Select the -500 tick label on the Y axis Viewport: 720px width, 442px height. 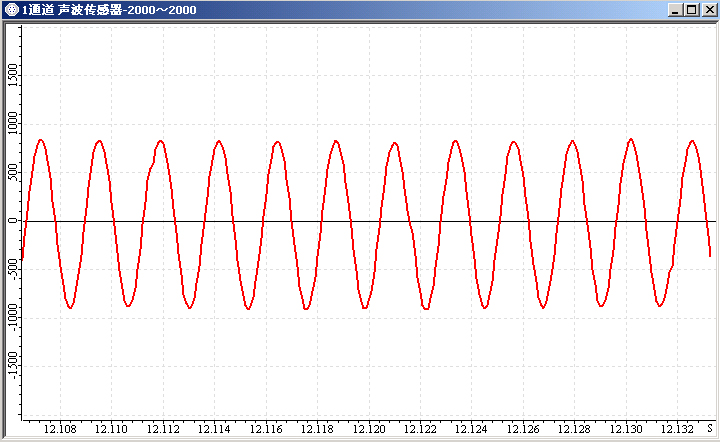(12, 268)
